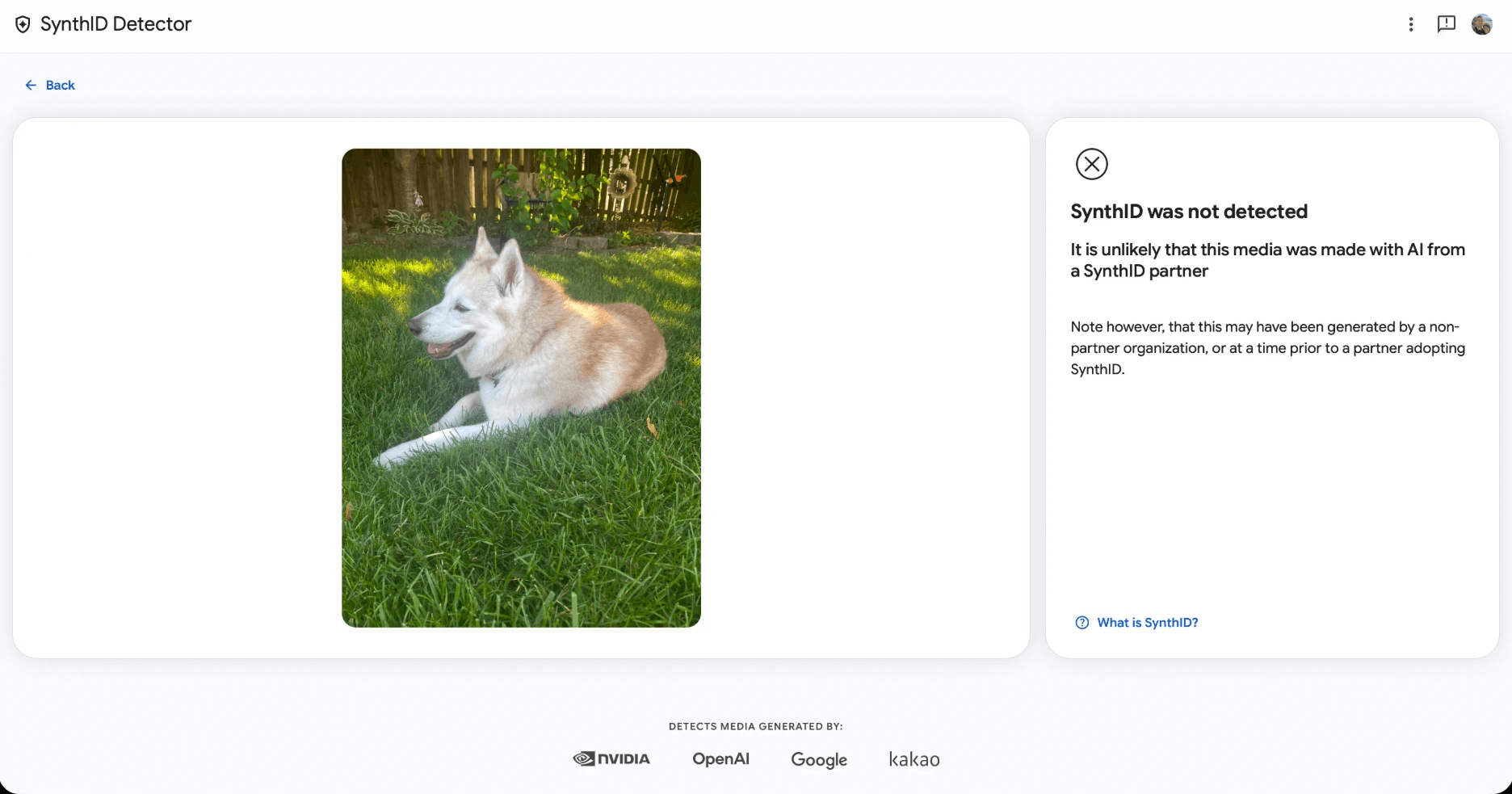Open the send feedback icon
This screenshot has width=1512, height=794.
point(1447,24)
